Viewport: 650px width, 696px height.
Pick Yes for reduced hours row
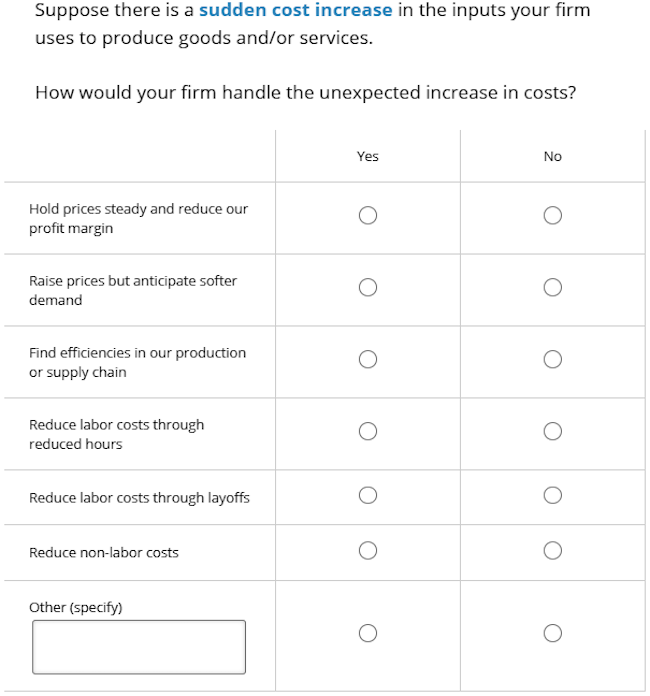[x=368, y=431]
